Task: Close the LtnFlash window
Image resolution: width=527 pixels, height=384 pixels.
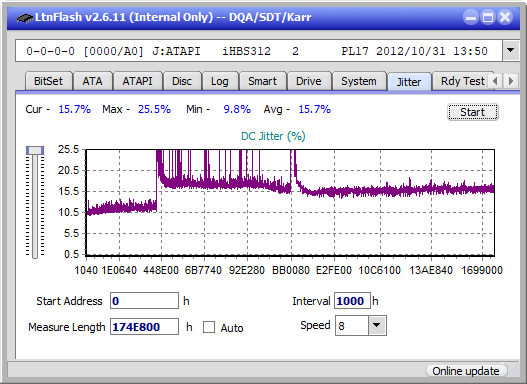Action: 505,17
